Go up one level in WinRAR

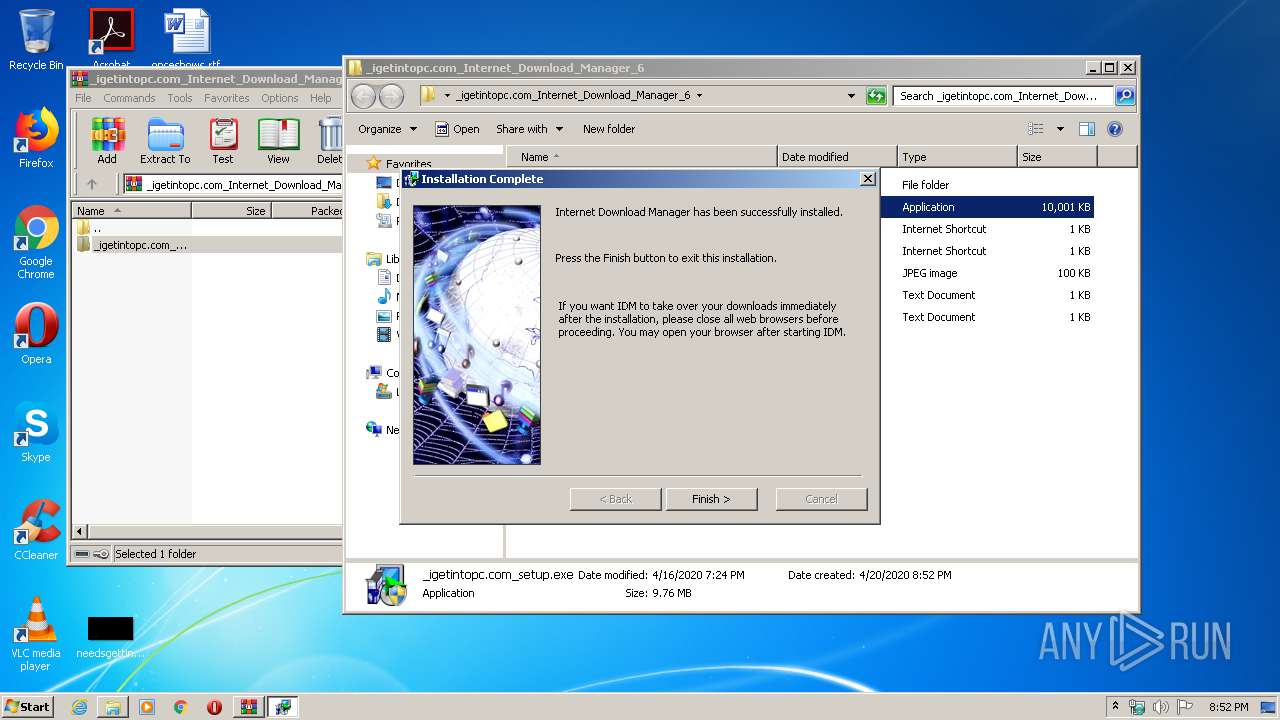(92, 184)
